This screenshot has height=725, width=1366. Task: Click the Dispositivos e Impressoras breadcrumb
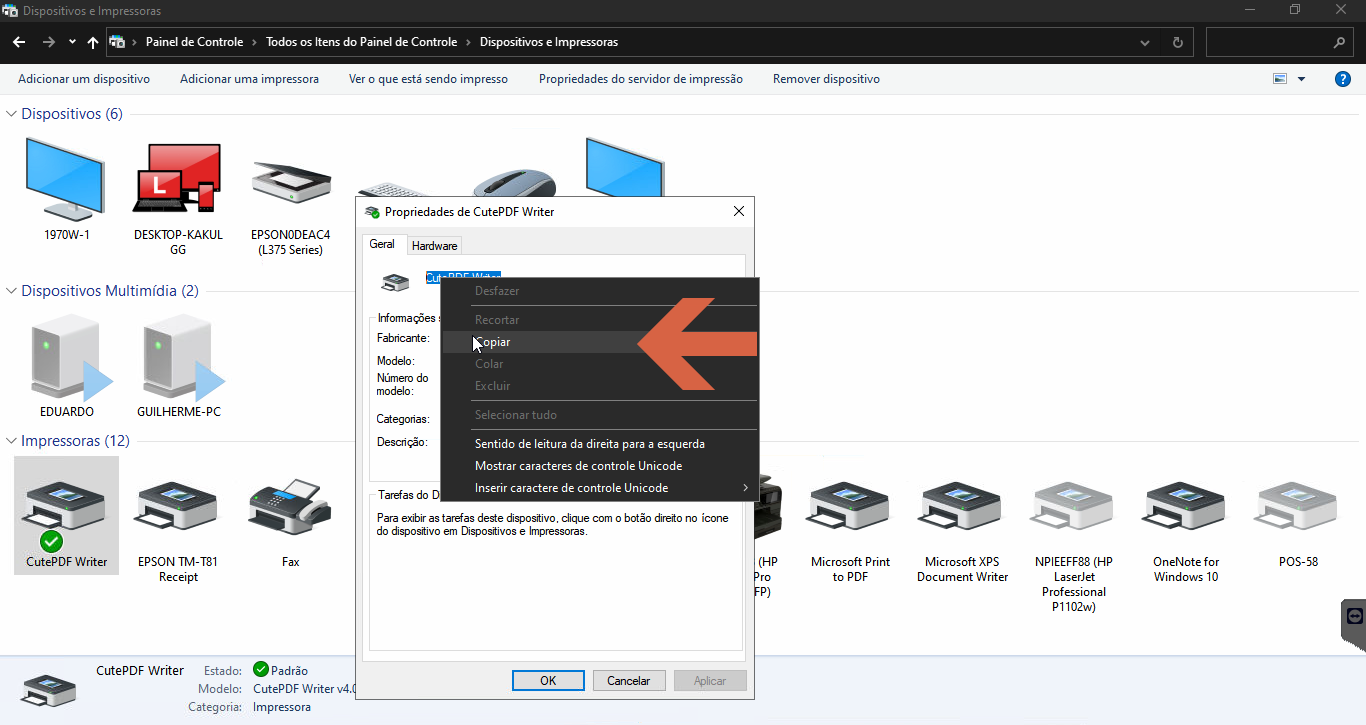[549, 42]
